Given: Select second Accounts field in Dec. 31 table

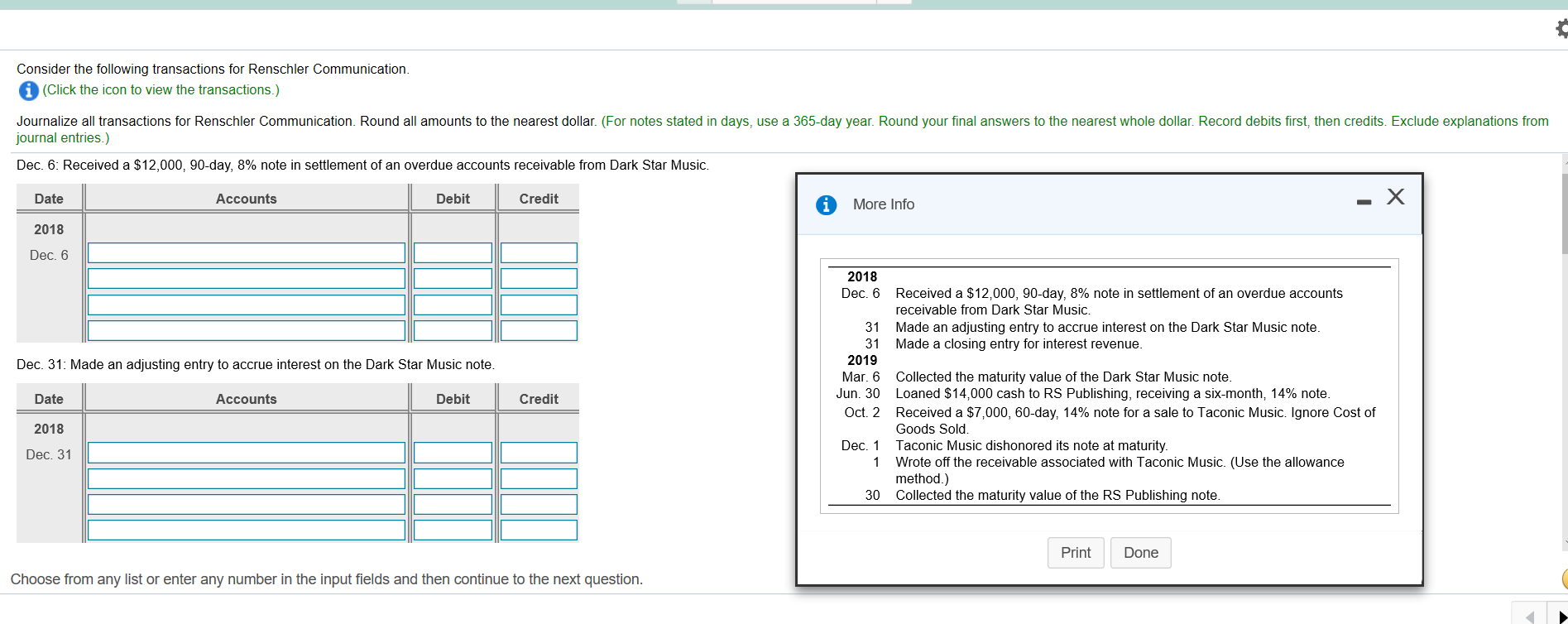Looking at the screenshot, I should (x=247, y=478).
